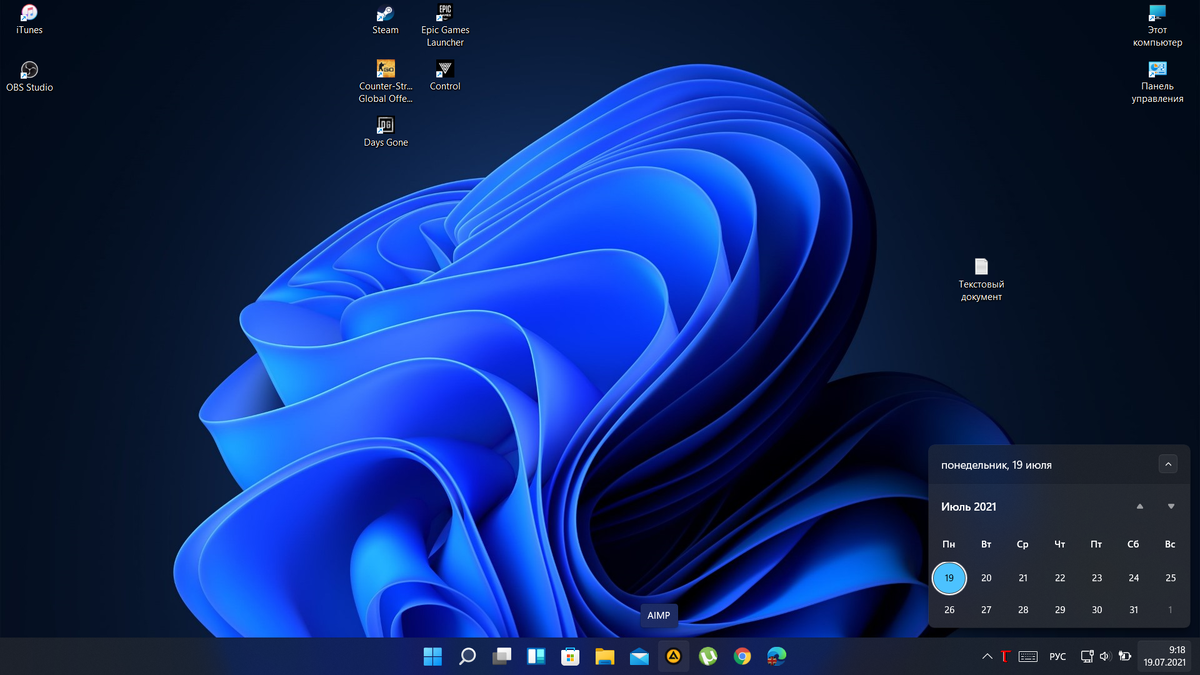This screenshot has height=675, width=1200.
Task: Select the Control game shortcut
Action: [x=445, y=75]
